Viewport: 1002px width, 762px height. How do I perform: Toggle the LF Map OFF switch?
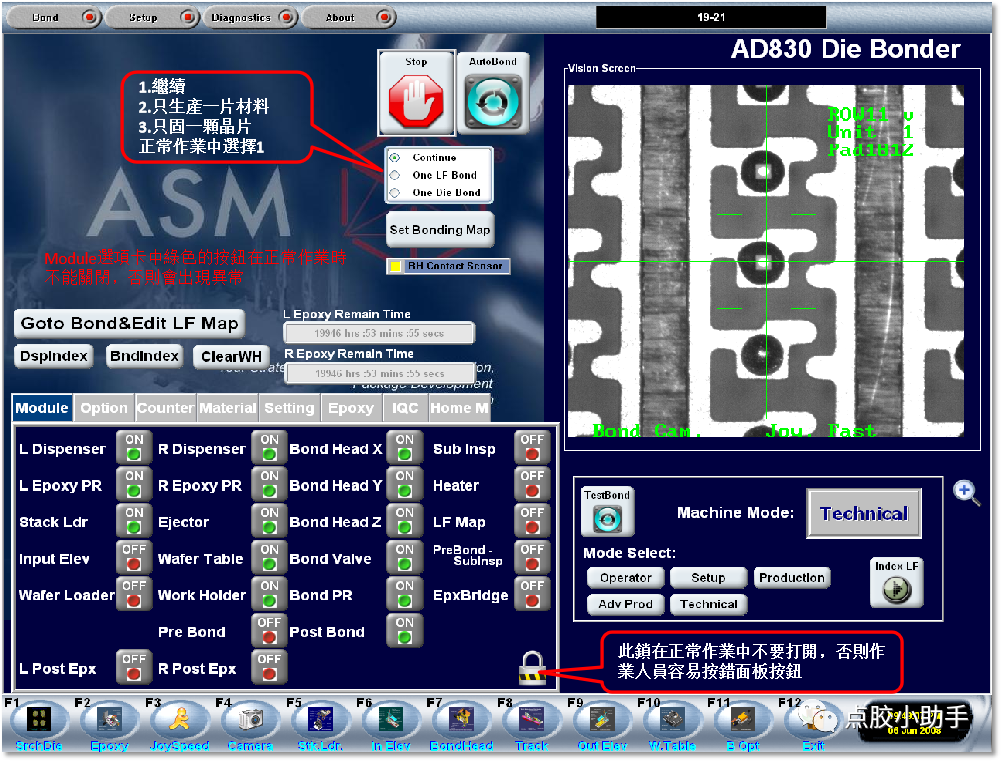(532, 521)
